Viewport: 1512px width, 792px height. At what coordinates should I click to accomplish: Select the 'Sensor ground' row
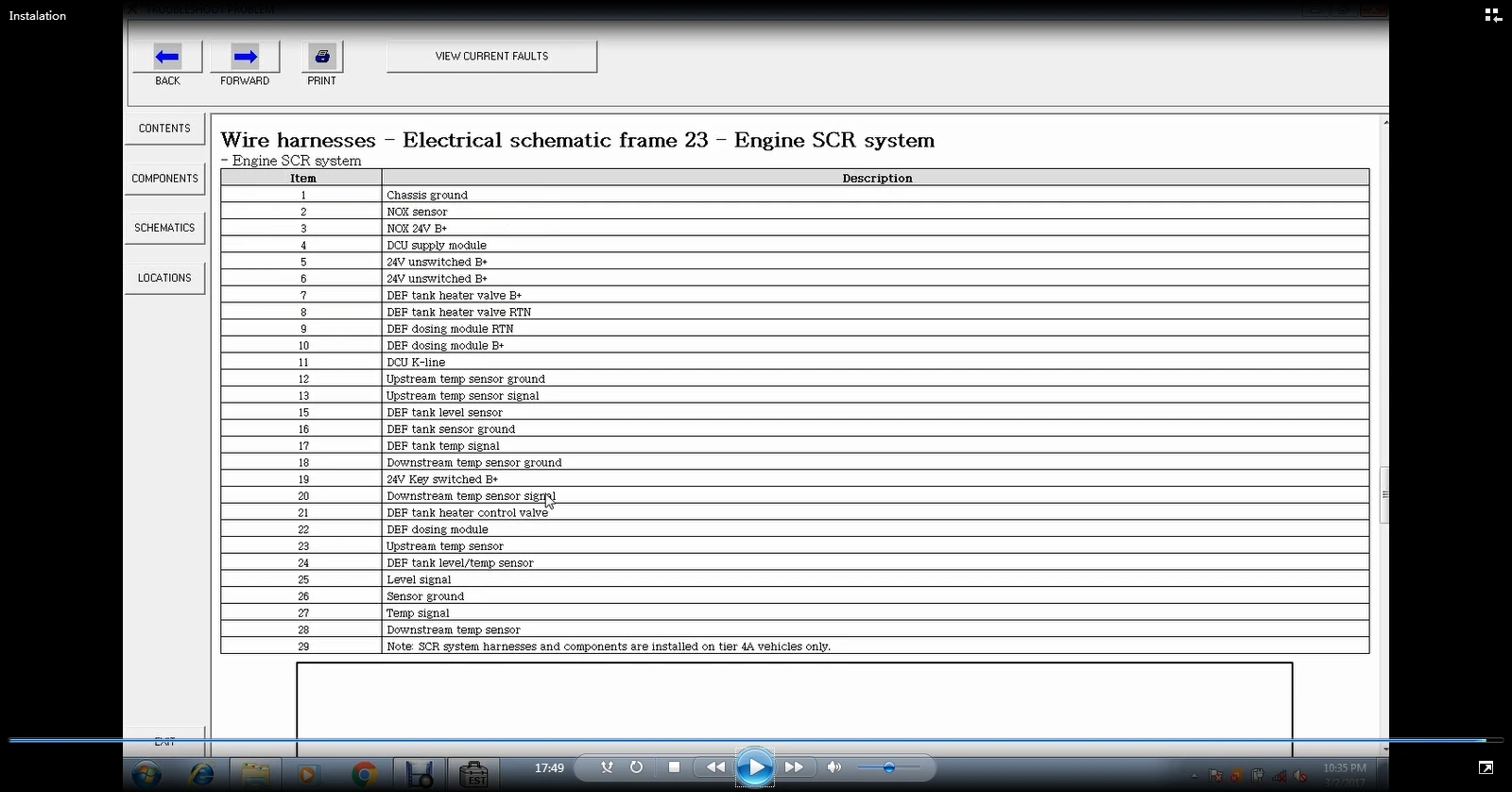[795, 596]
